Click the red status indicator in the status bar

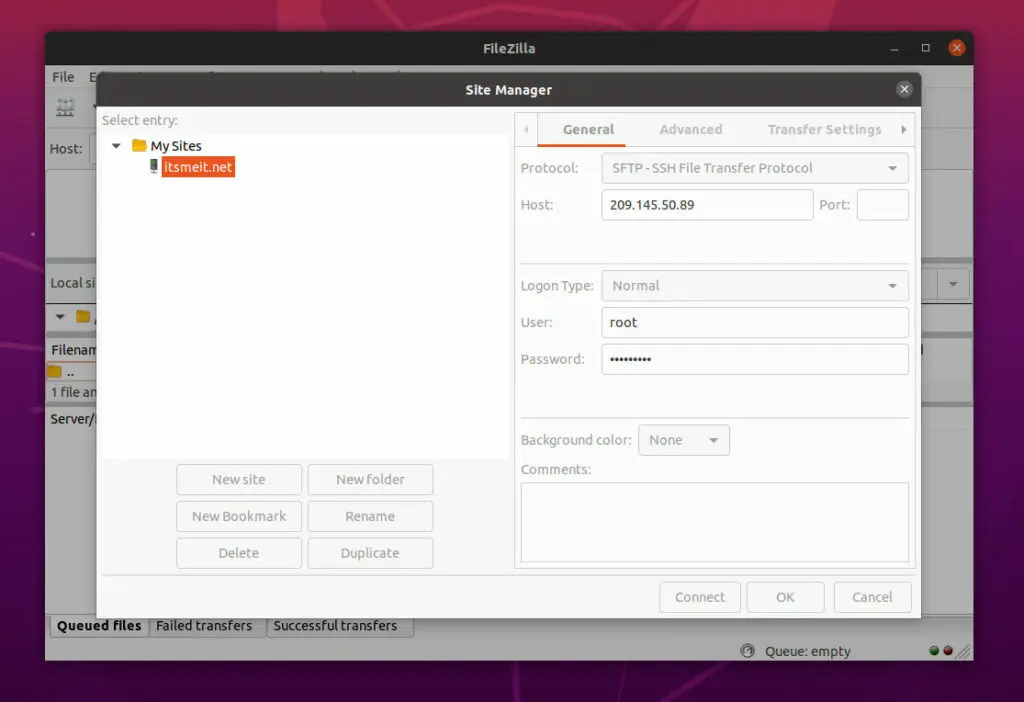[x=947, y=650]
